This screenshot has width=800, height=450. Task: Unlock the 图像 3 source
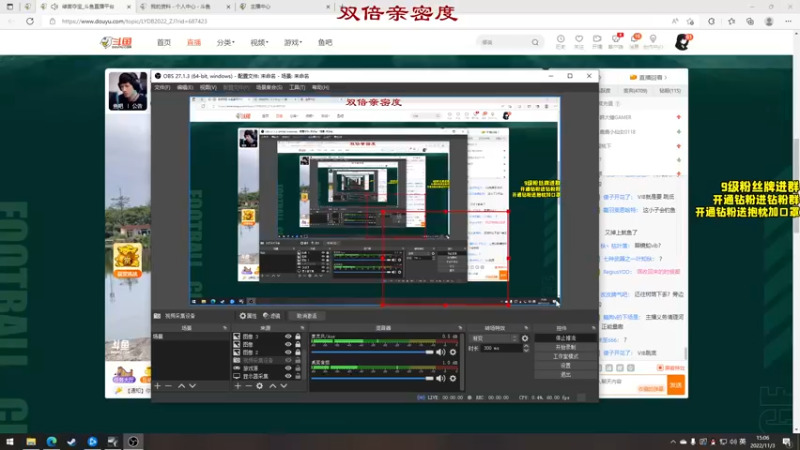298,337
